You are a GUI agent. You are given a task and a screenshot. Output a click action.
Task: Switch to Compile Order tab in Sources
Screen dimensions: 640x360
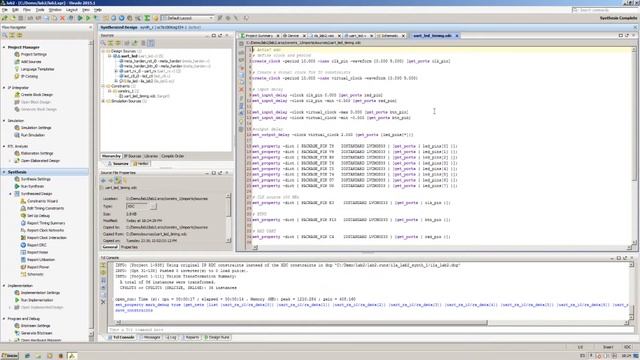point(173,156)
